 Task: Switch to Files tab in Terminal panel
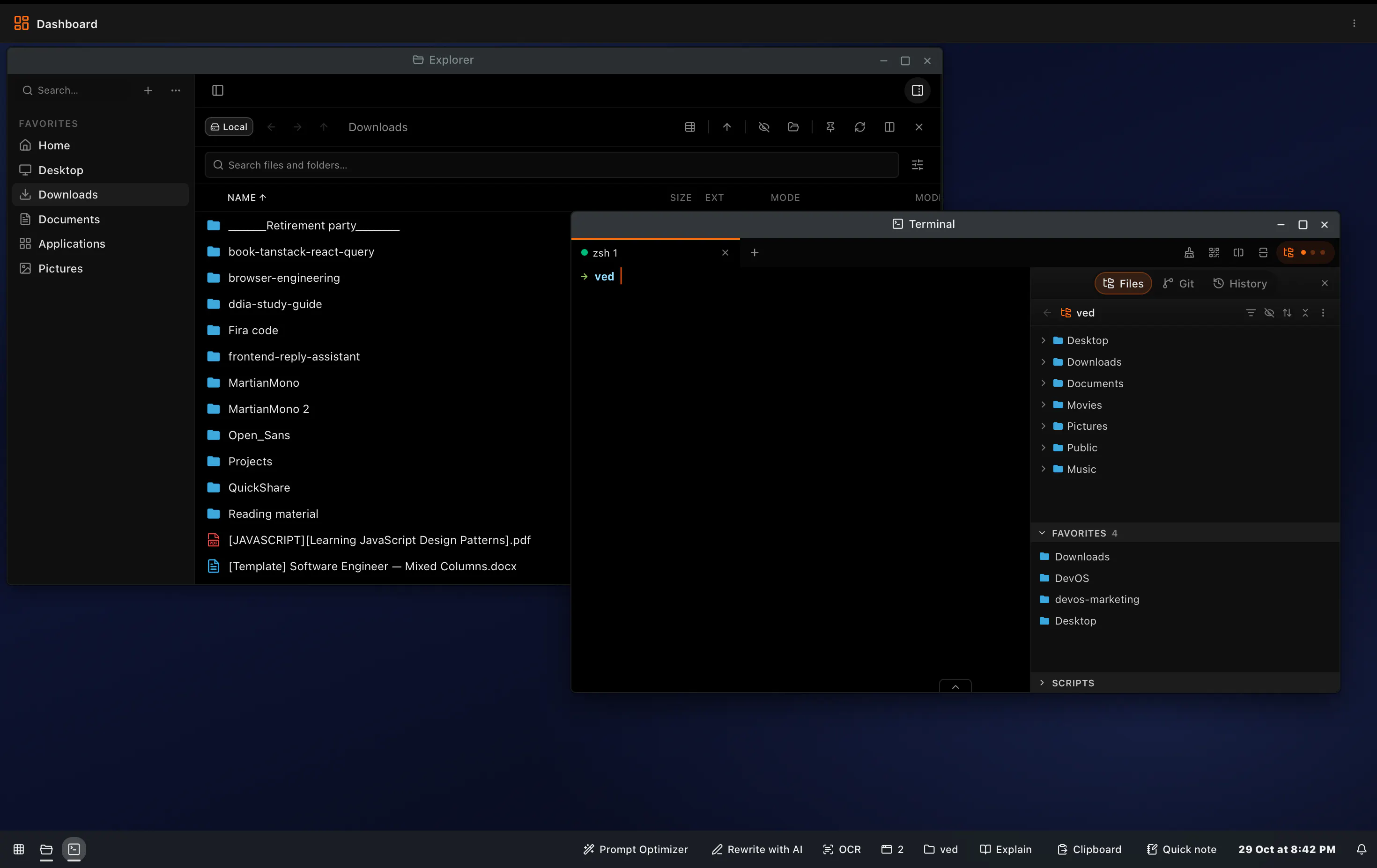(1123, 283)
